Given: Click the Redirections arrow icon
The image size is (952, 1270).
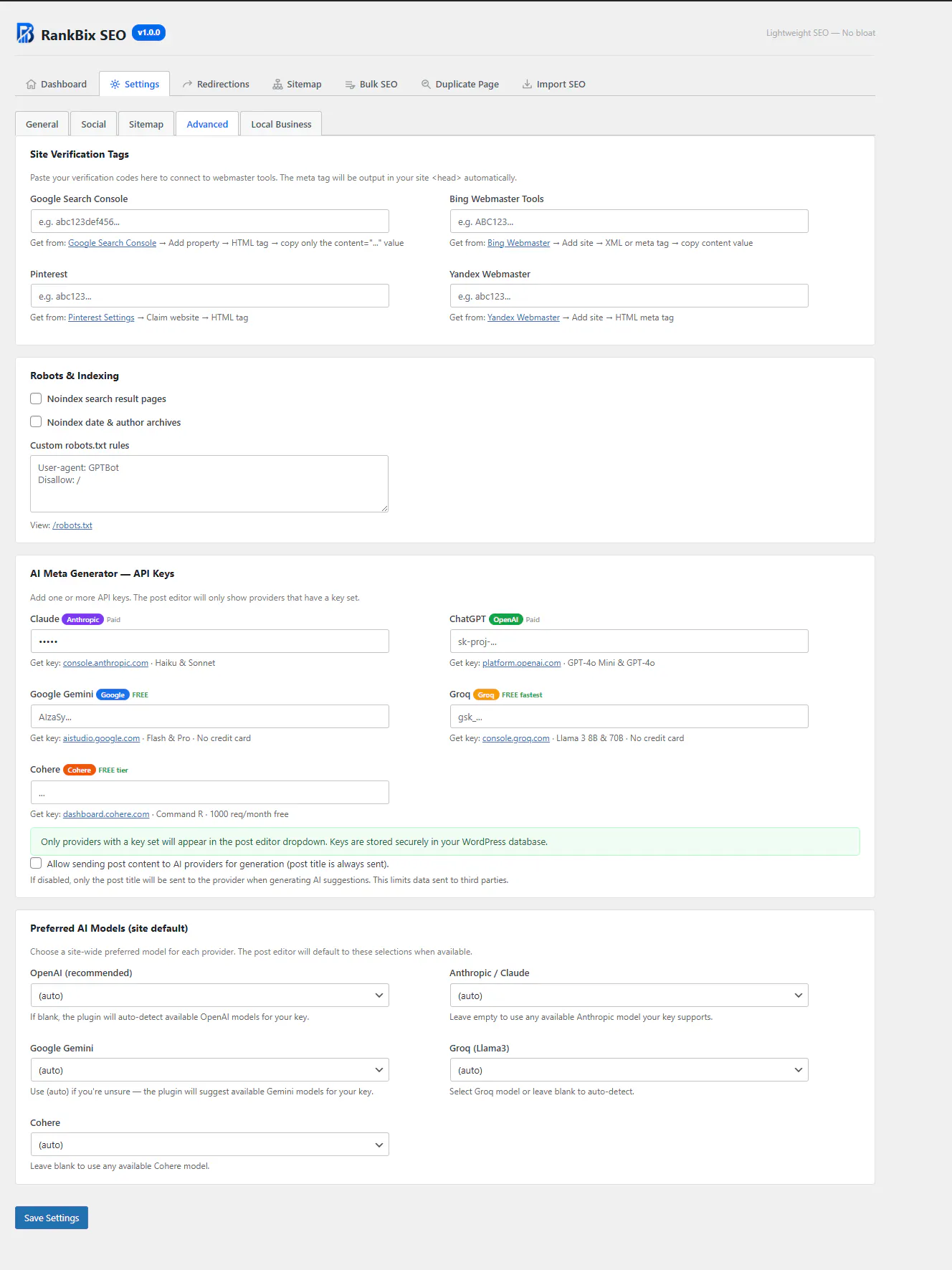Looking at the screenshot, I should pyautogui.click(x=187, y=84).
